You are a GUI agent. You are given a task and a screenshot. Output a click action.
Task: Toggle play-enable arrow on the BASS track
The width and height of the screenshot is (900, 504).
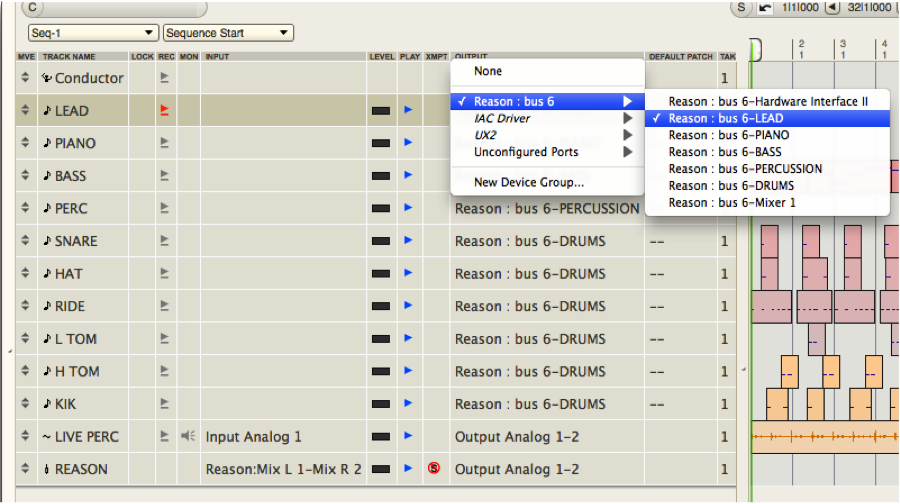(408, 175)
